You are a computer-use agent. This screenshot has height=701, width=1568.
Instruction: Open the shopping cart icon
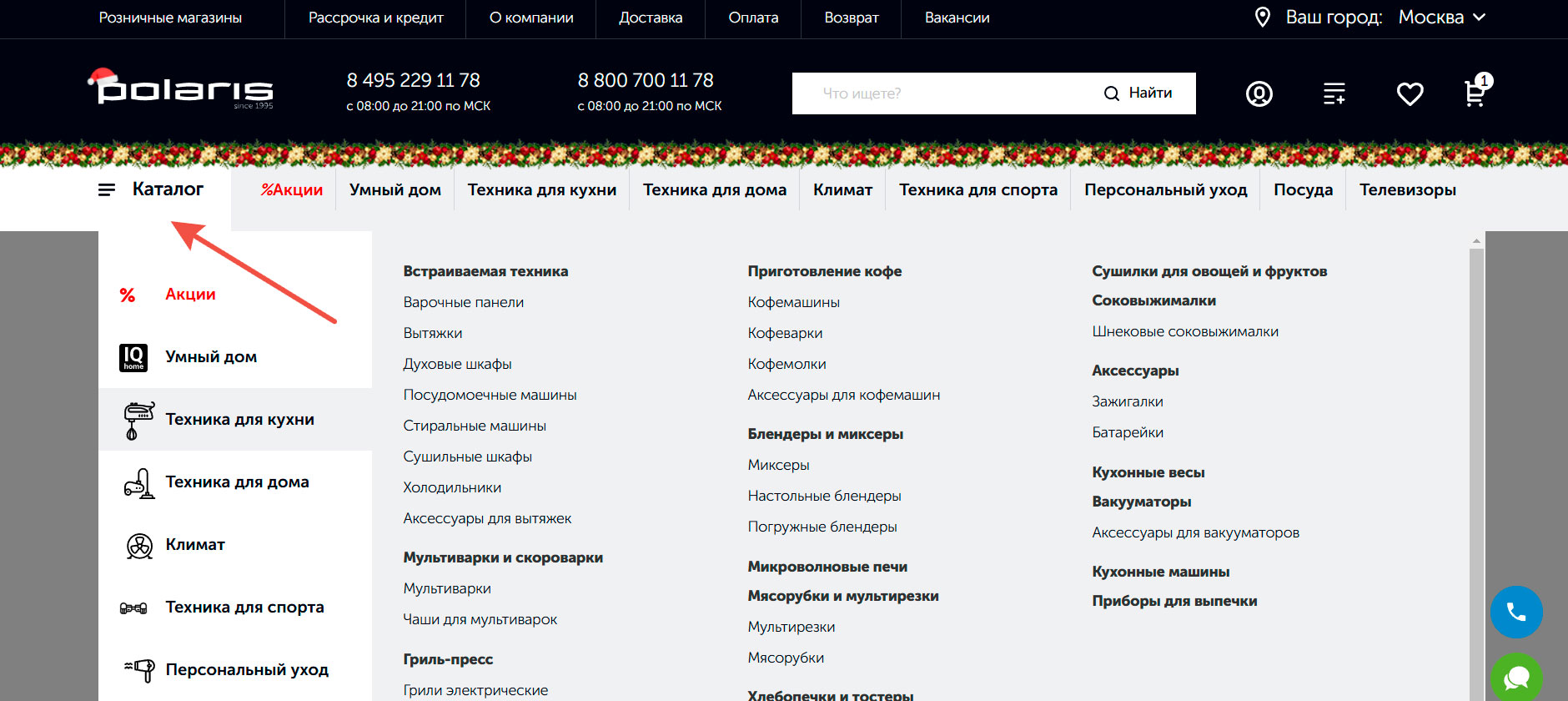[x=1477, y=92]
